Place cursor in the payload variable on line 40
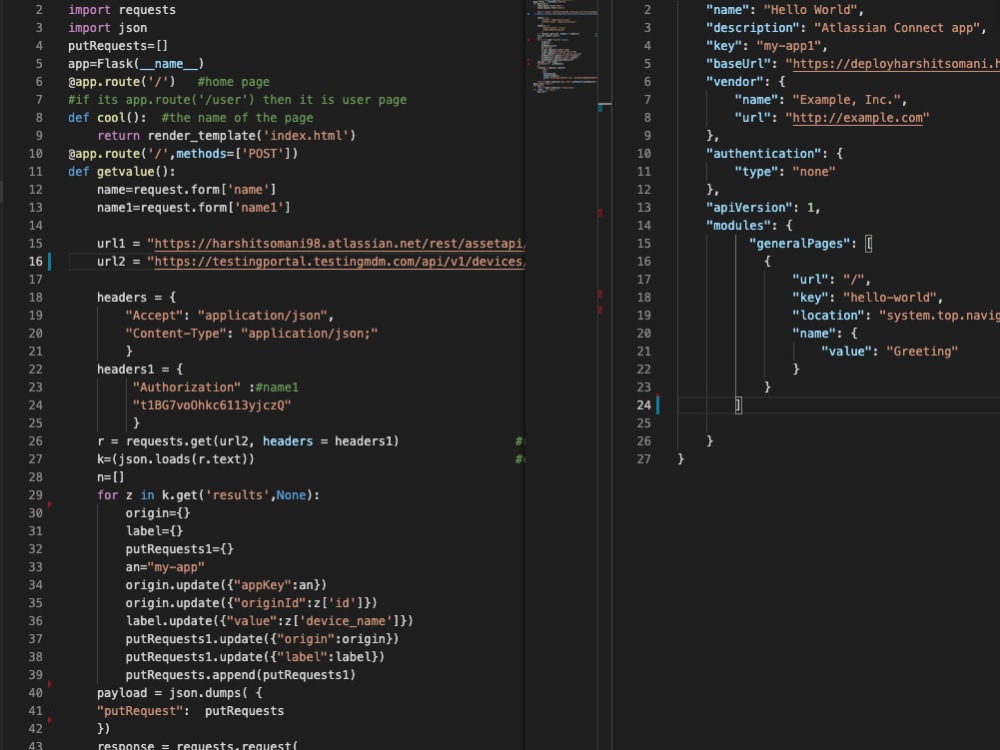This screenshot has width=1000, height=750. tap(118, 692)
